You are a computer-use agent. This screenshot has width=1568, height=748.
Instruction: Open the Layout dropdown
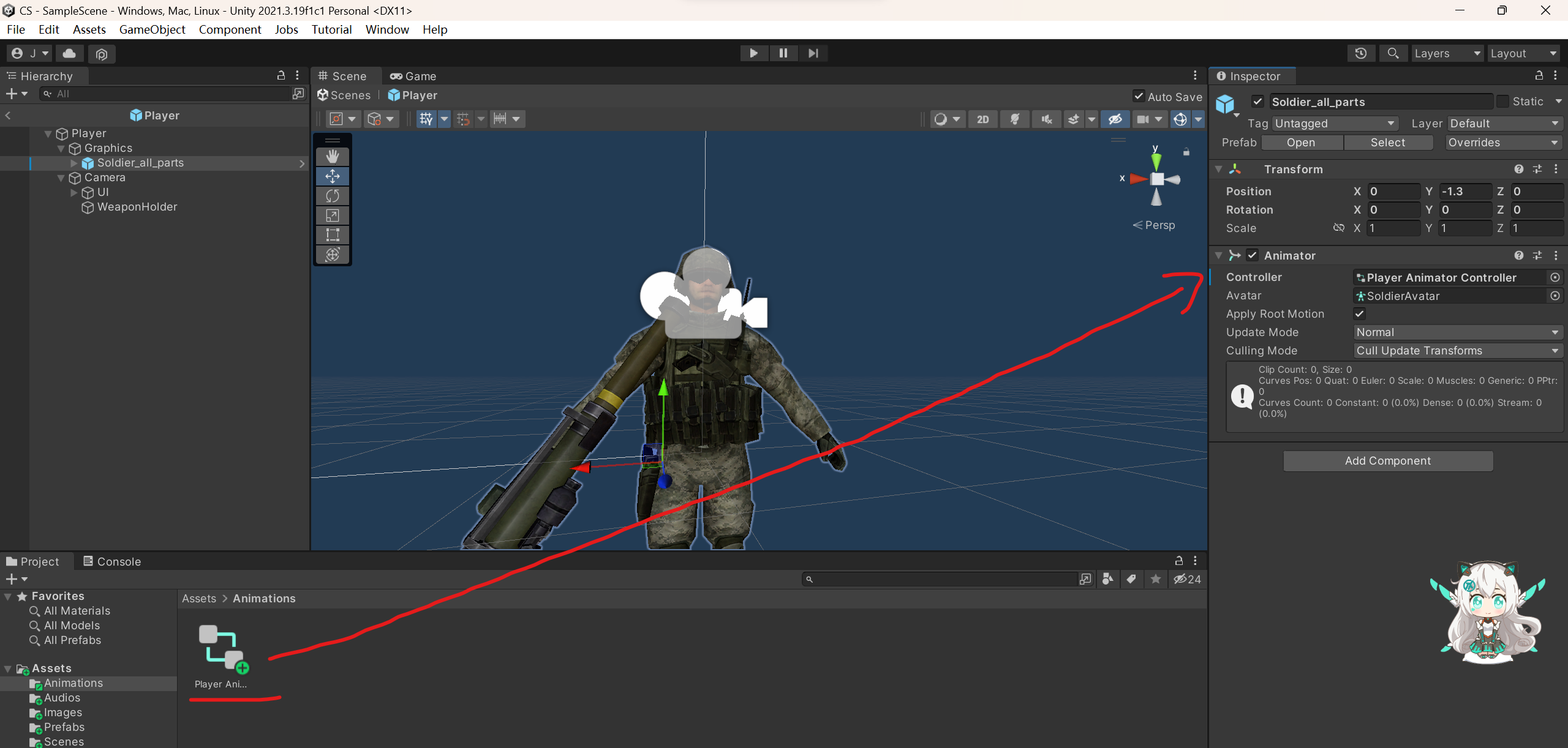click(1524, 53)
